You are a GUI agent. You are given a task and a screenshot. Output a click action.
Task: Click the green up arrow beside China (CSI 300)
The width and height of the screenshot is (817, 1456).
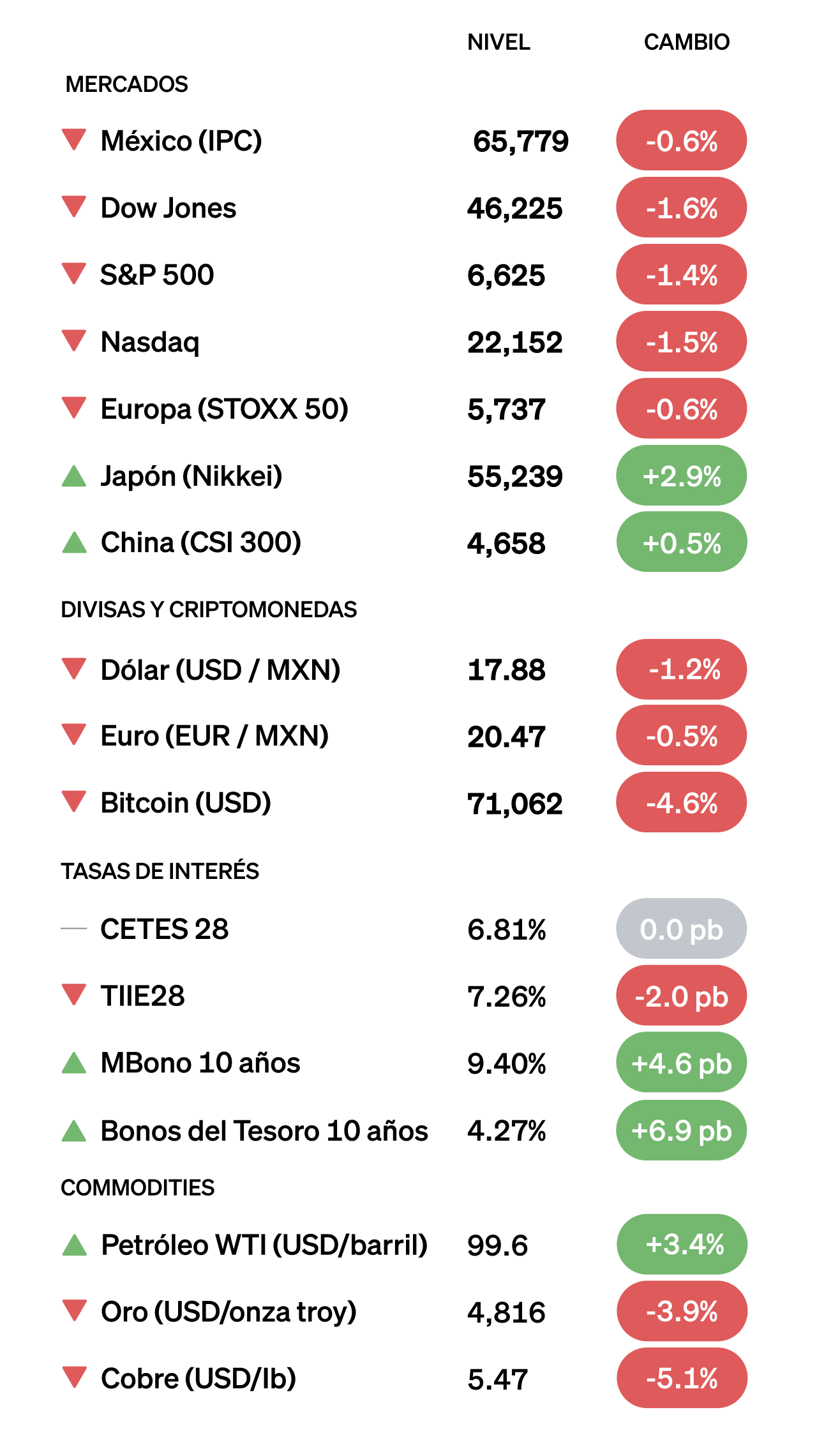click(74, 543)
